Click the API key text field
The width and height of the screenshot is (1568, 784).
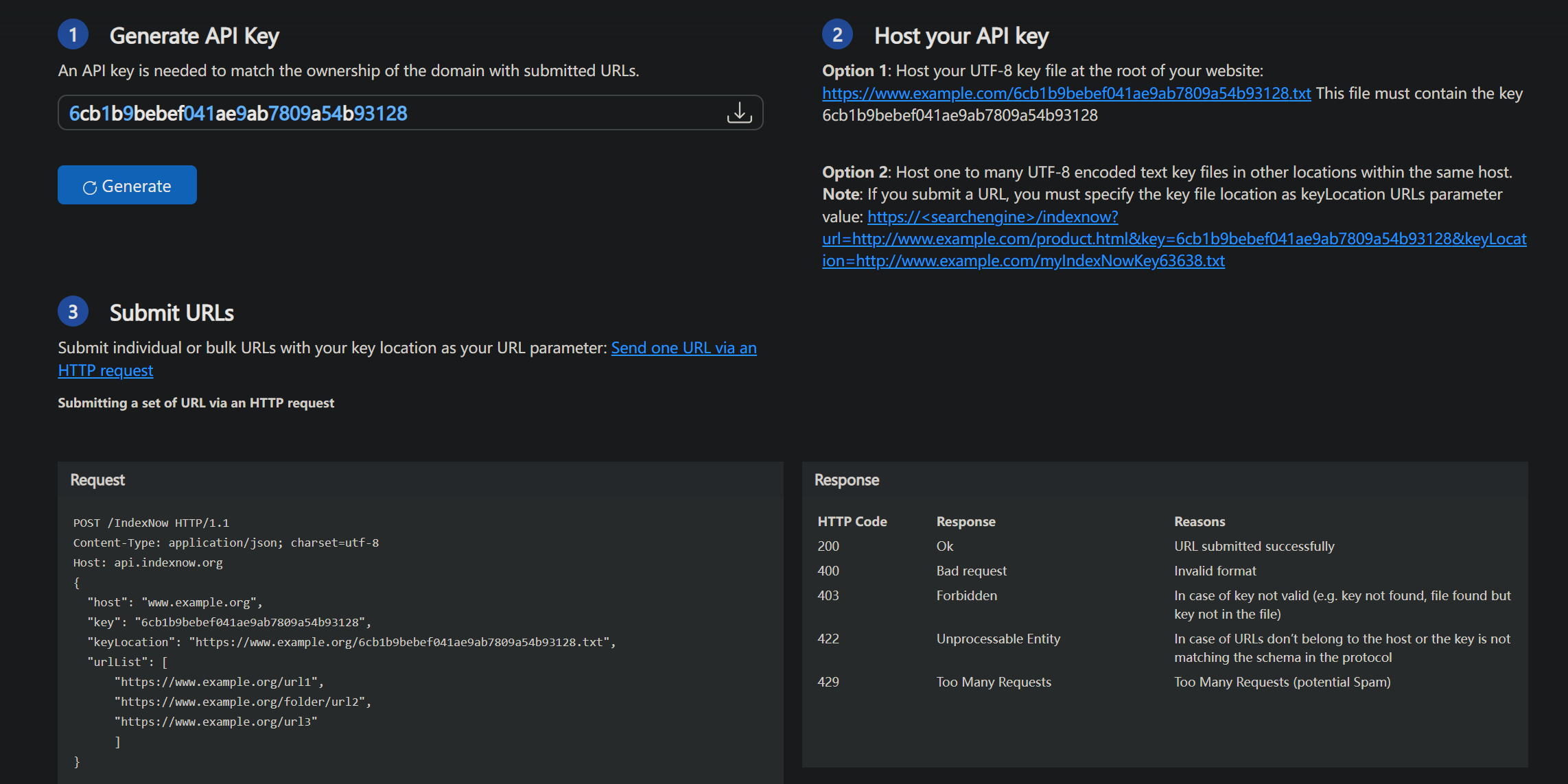(x=410, y=112)
